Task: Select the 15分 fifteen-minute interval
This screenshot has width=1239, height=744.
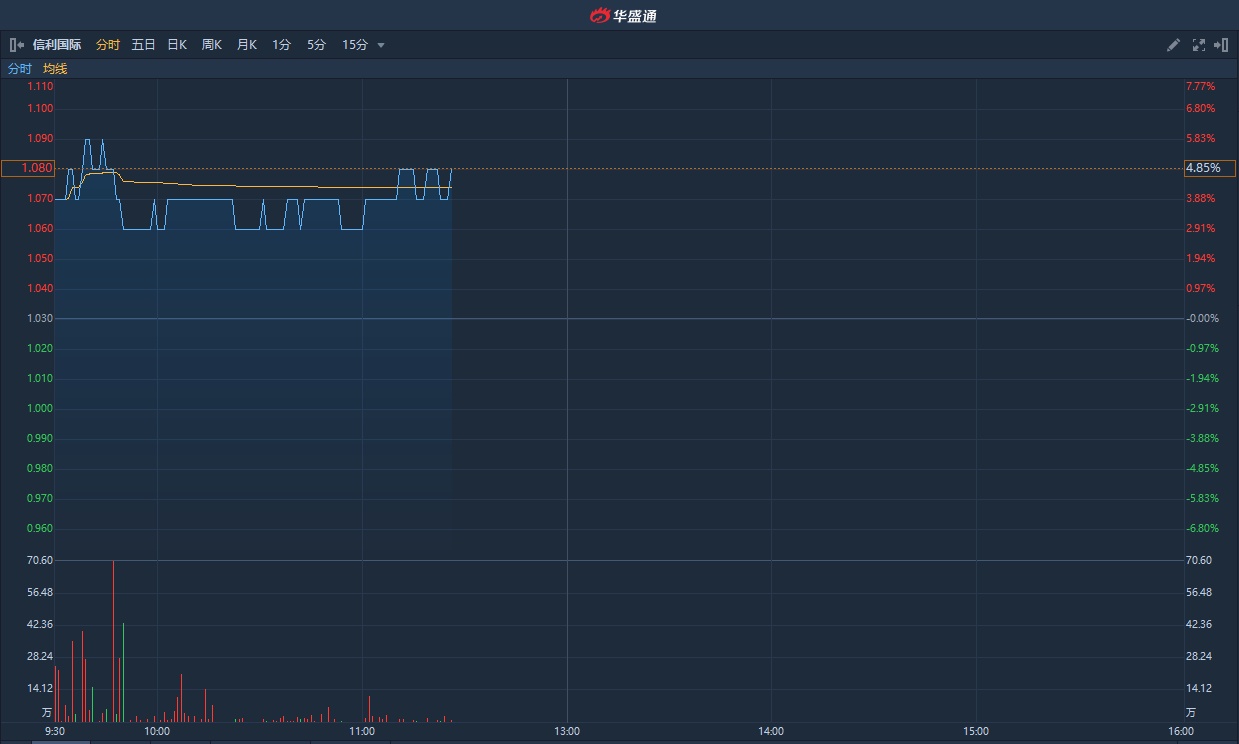Action: [354, 45]
